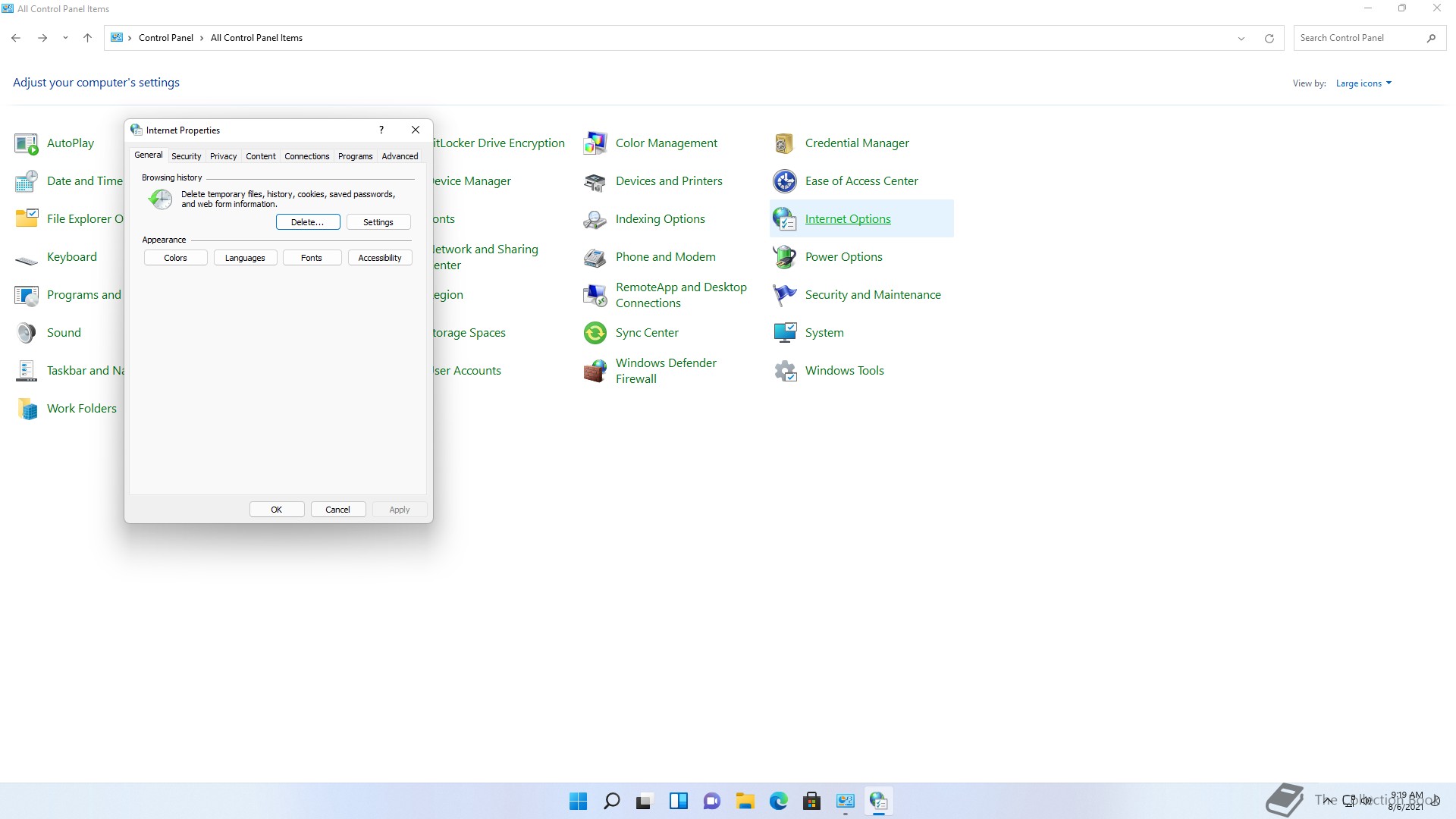Confirm with the OK button
Viewport: 1456px width, 819px height.
pyautogui.click(x=277, y=510)
